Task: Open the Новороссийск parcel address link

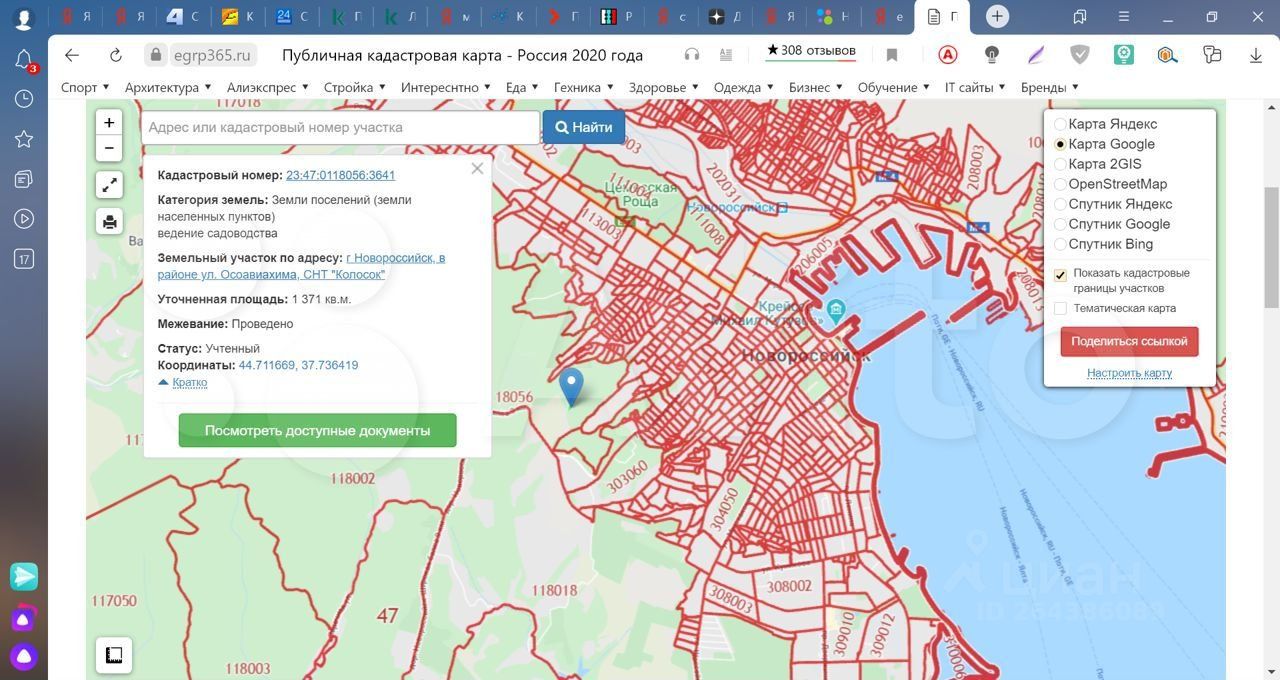Action: [x=301, y=266]
